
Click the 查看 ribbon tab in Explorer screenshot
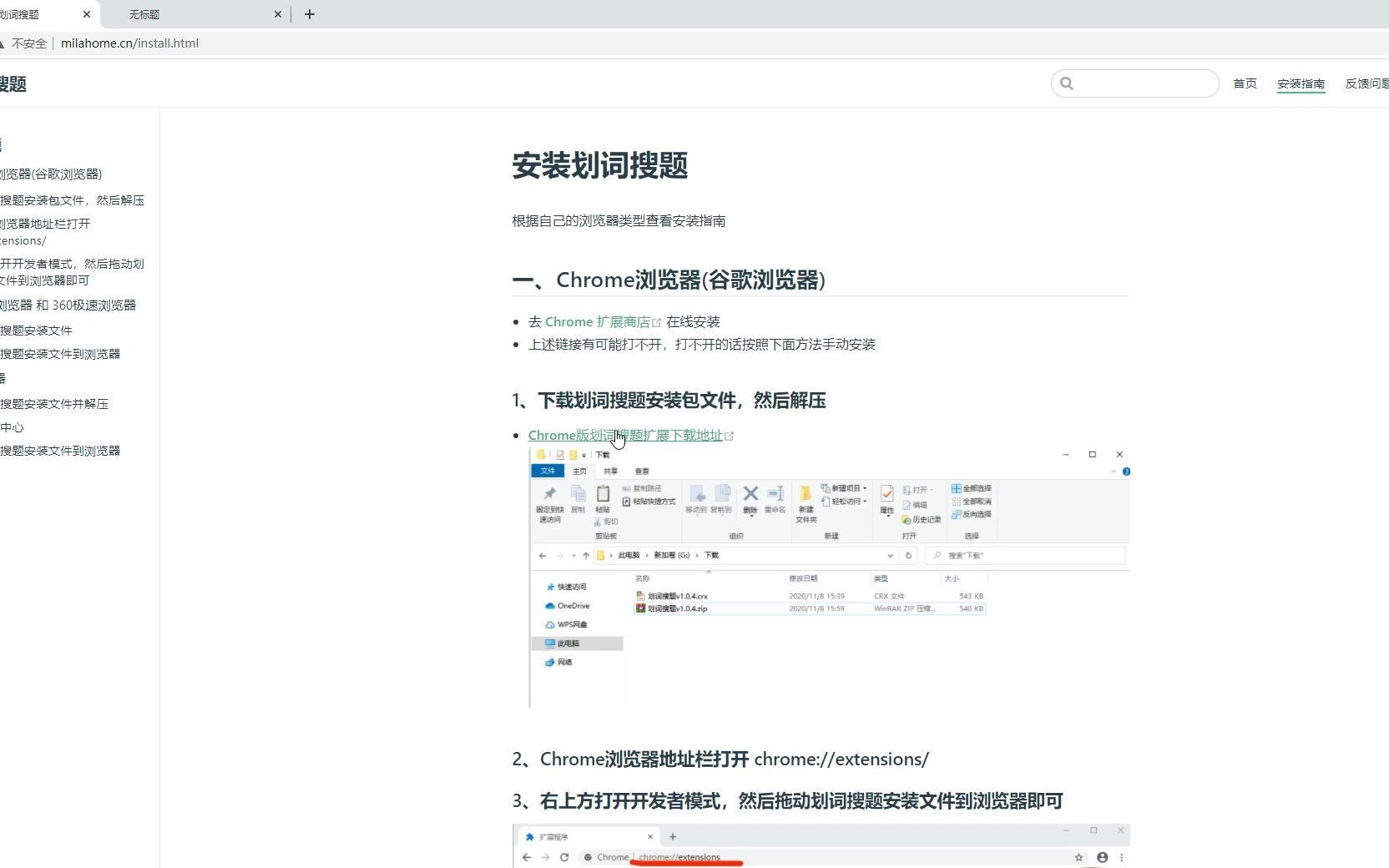click(642, 471)
